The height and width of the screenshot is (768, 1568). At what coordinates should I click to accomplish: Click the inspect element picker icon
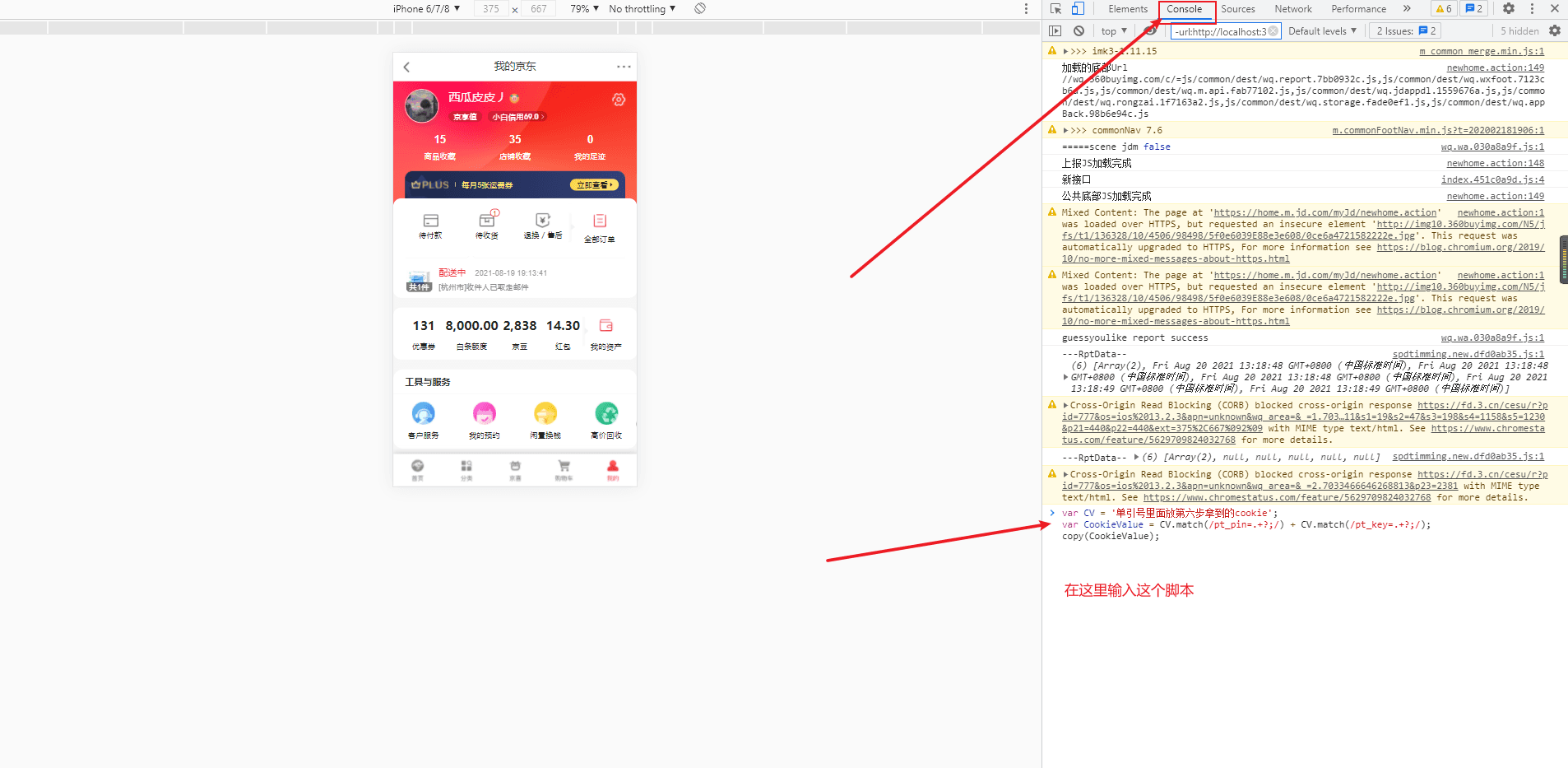pos(1056,9)
